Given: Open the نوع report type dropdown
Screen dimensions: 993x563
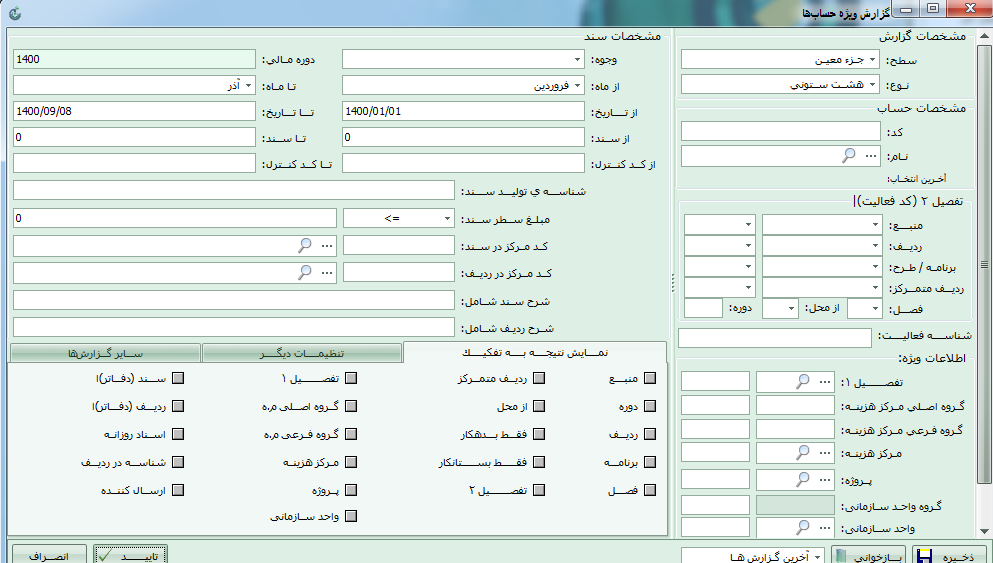Looking at the screenshot, I should click(873, 84).
